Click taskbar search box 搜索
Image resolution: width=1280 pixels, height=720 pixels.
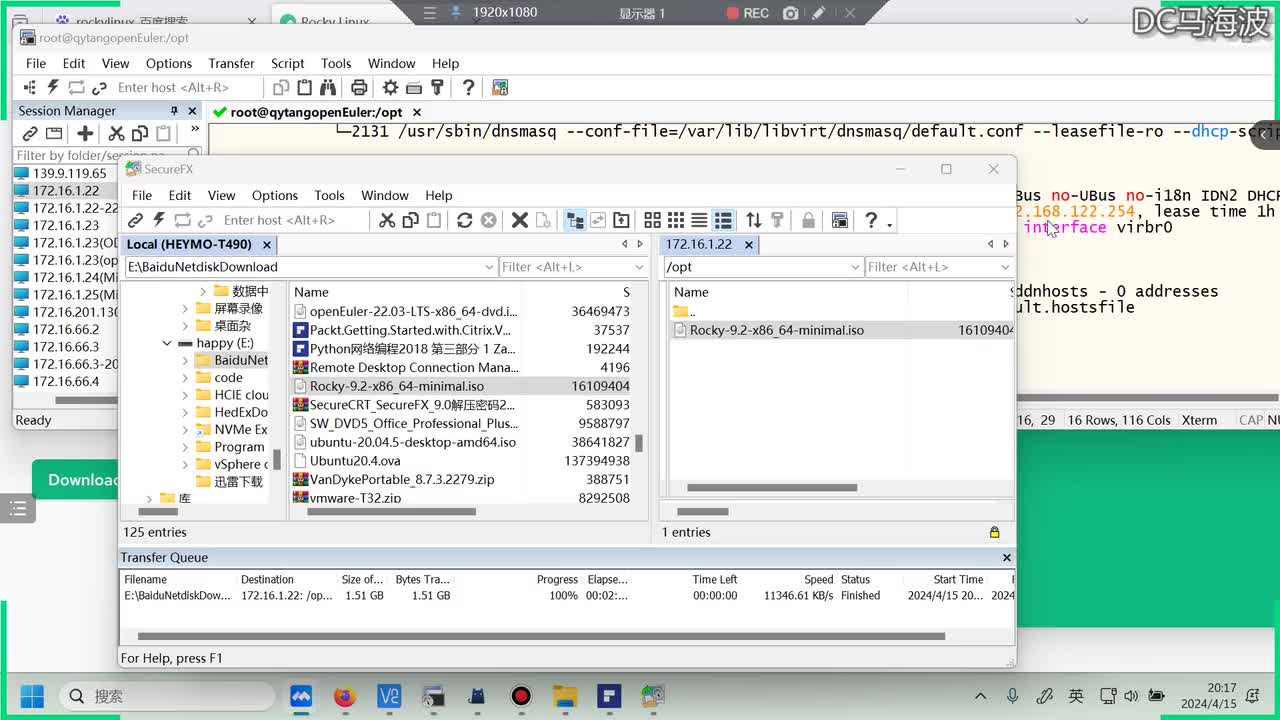click(x=166, y=696)
